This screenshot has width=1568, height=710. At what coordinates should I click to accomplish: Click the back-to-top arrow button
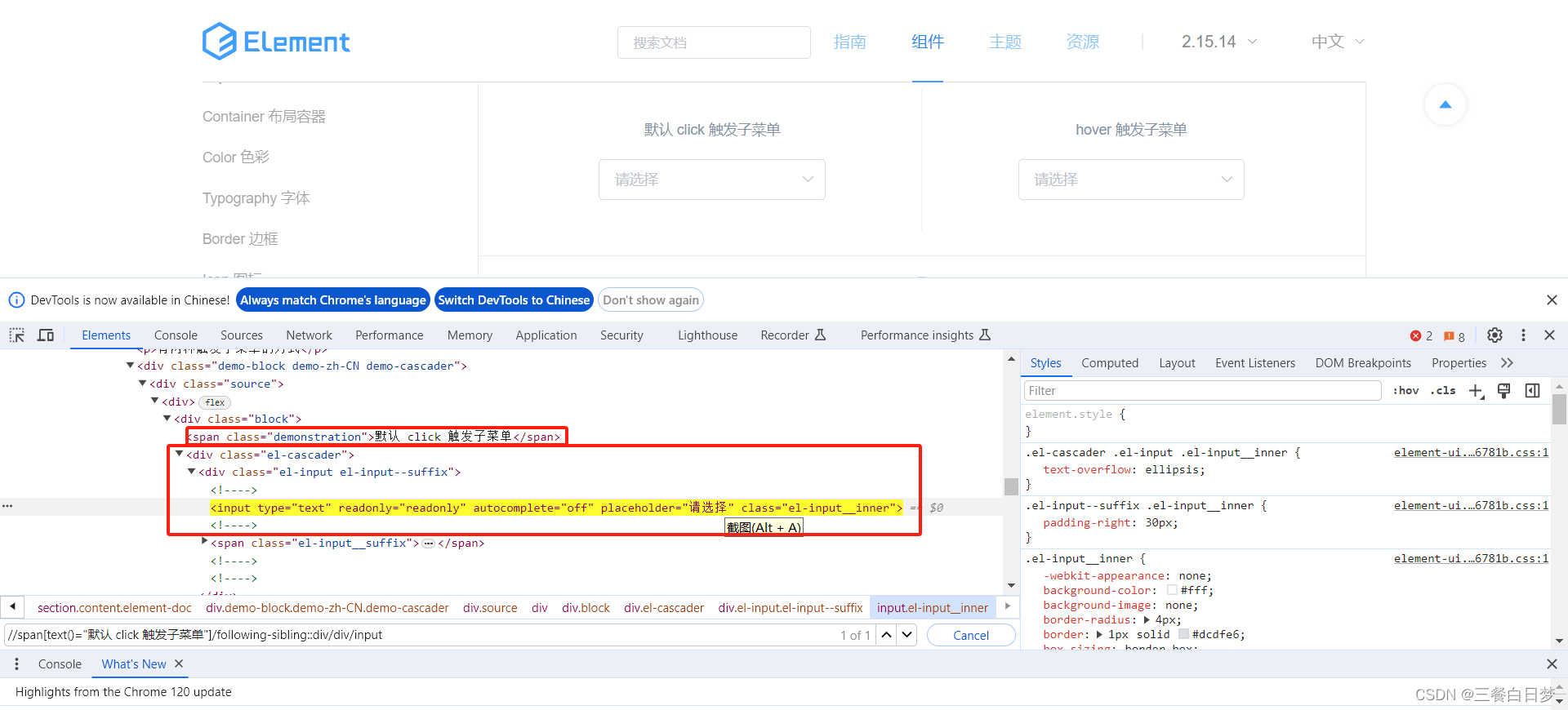click(1445, 104)
